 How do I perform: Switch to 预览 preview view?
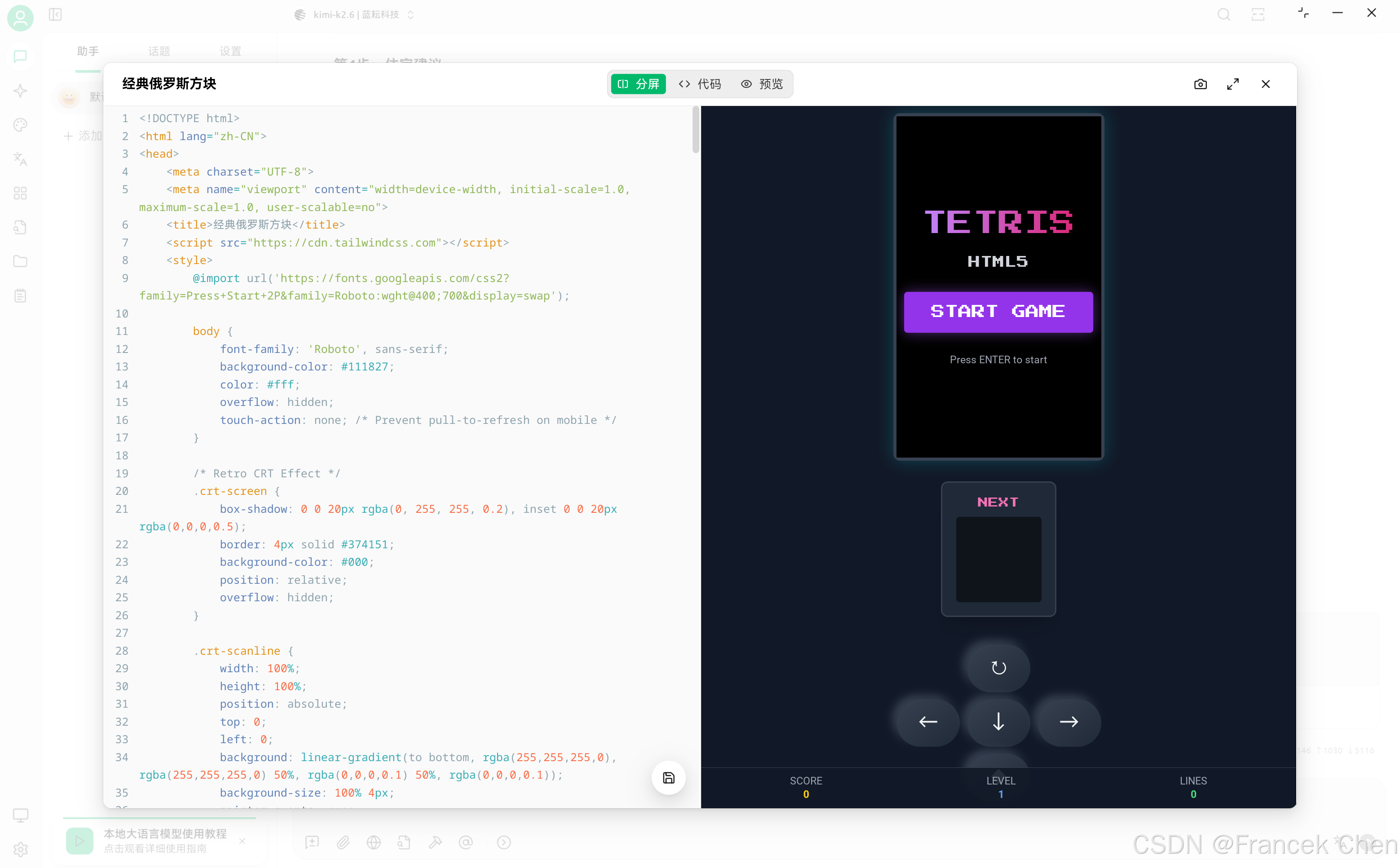coord(762,84)
